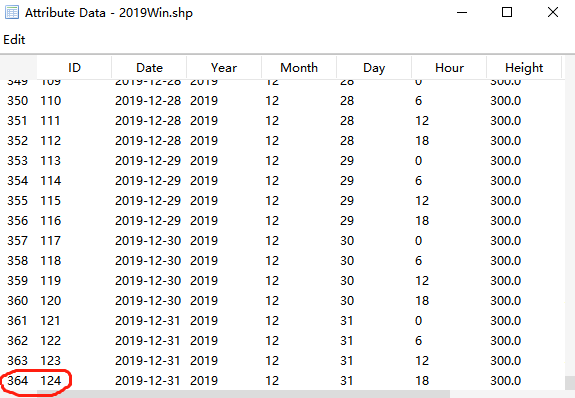Click ID cell 115

[51, 201]
